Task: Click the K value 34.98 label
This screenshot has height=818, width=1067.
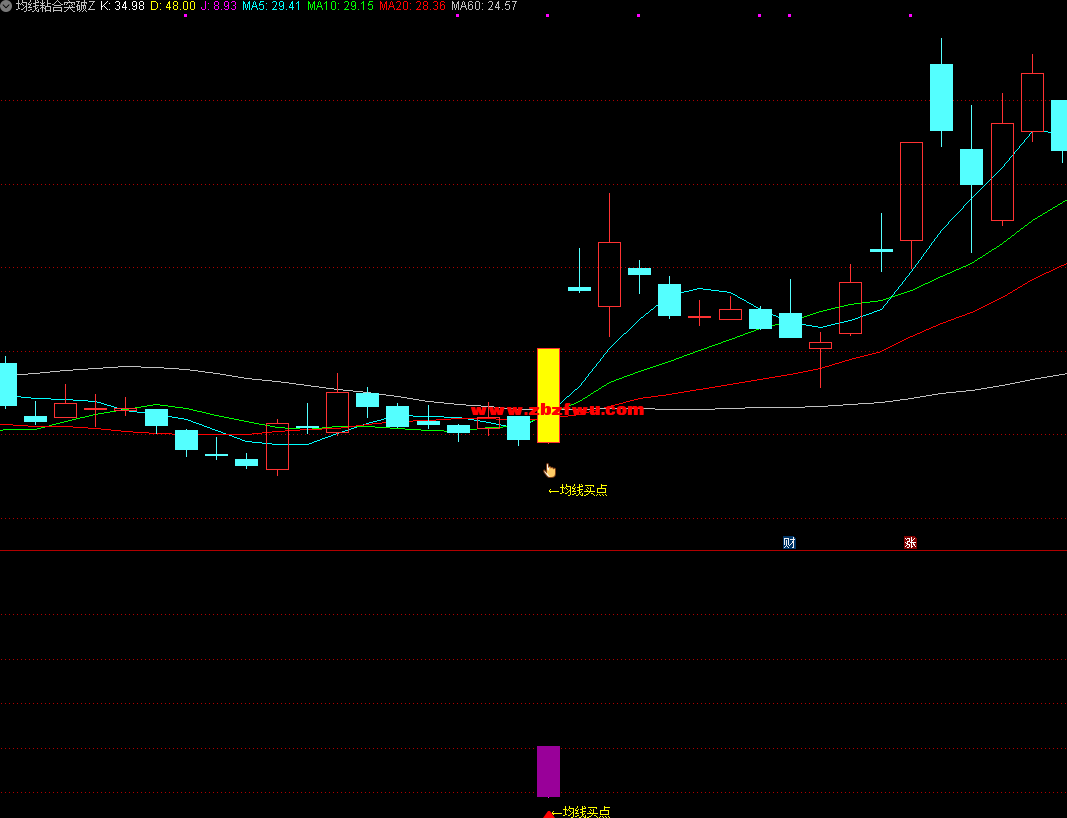Action: [122, 6]
